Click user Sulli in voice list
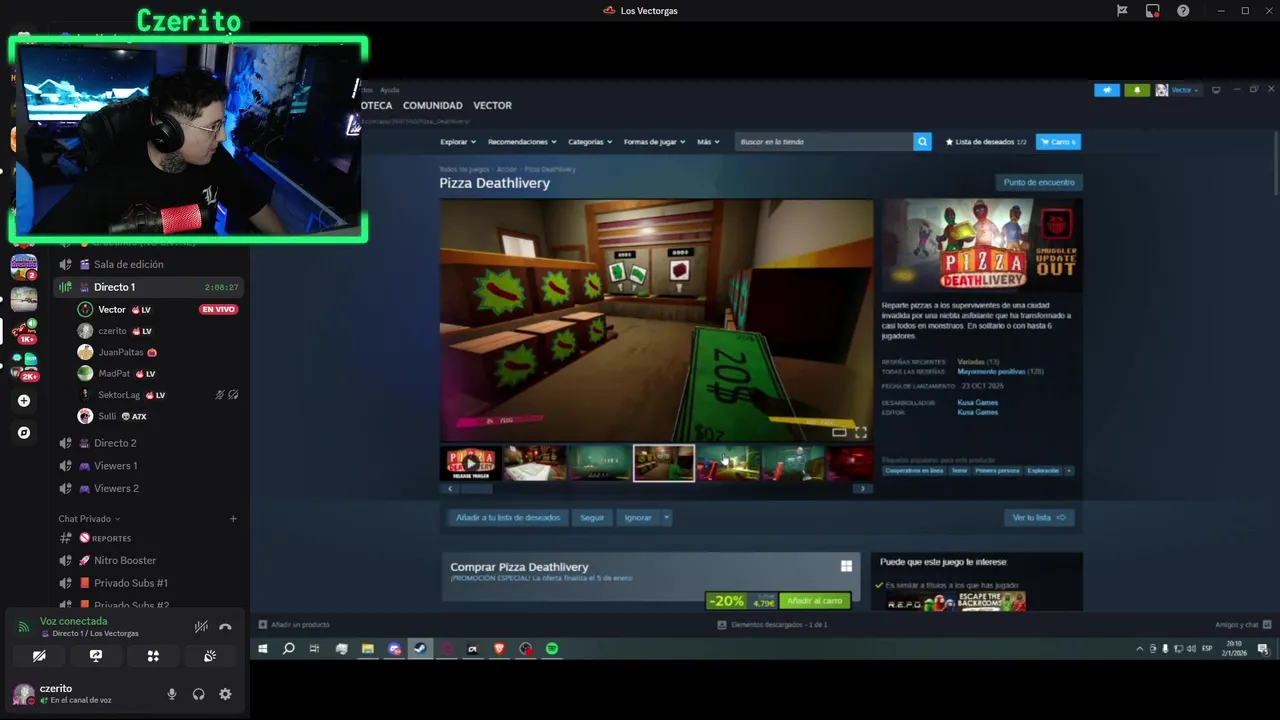Image resolution: width=1280 pixels, height=720 pixels. click(x=158, y=416)
